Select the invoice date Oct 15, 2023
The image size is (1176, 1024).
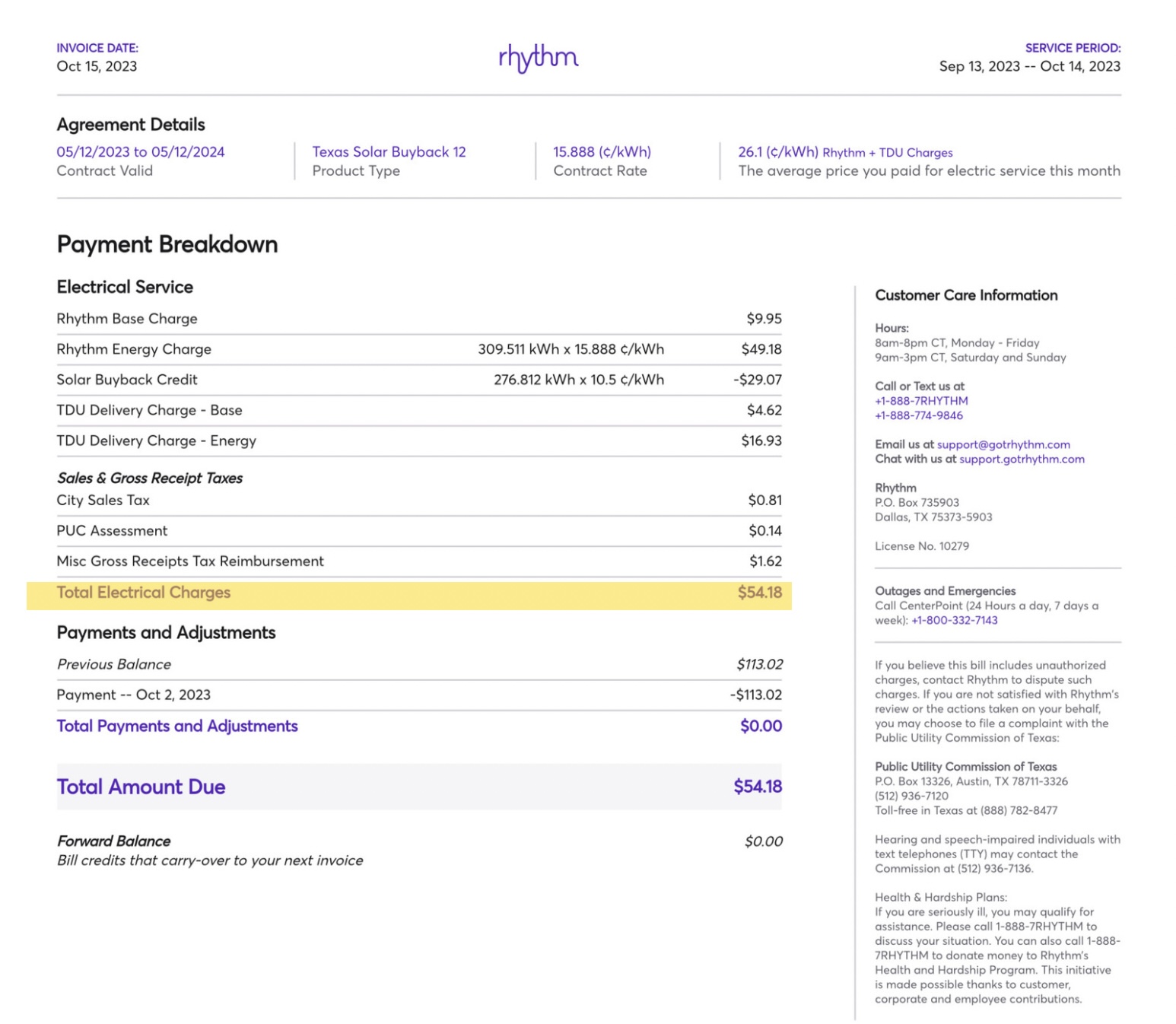pyautogui.click(x=97, y=66)
